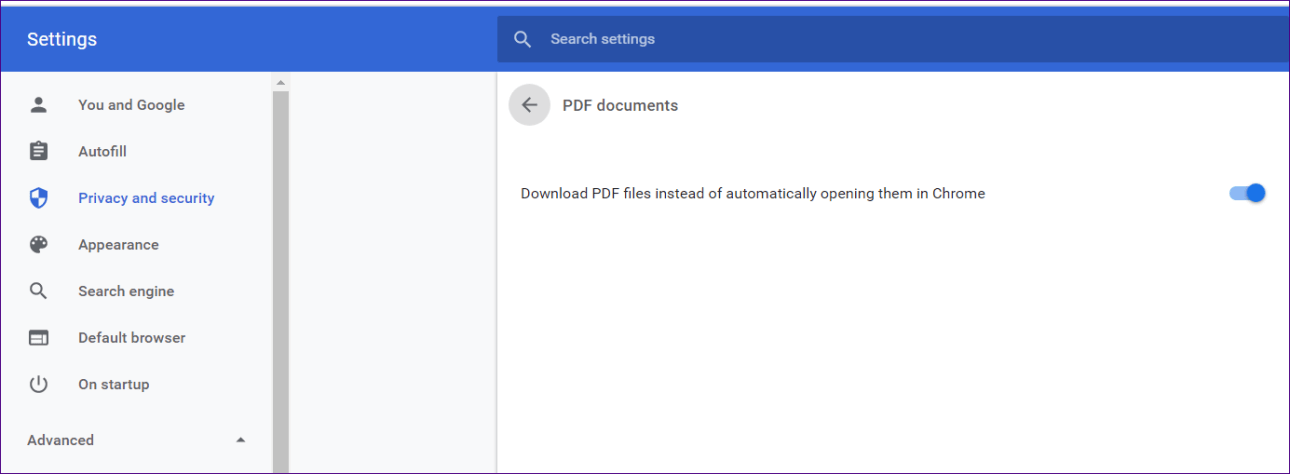Open the You and Google settings page
The height and width of the screenshot is (474, 1290).
131,105
